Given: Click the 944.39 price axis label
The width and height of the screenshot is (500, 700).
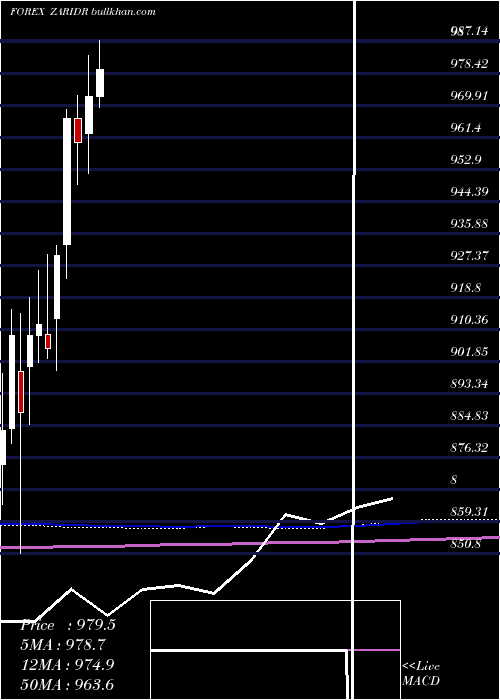Looking at the screenshot, I should coord(469,192).
